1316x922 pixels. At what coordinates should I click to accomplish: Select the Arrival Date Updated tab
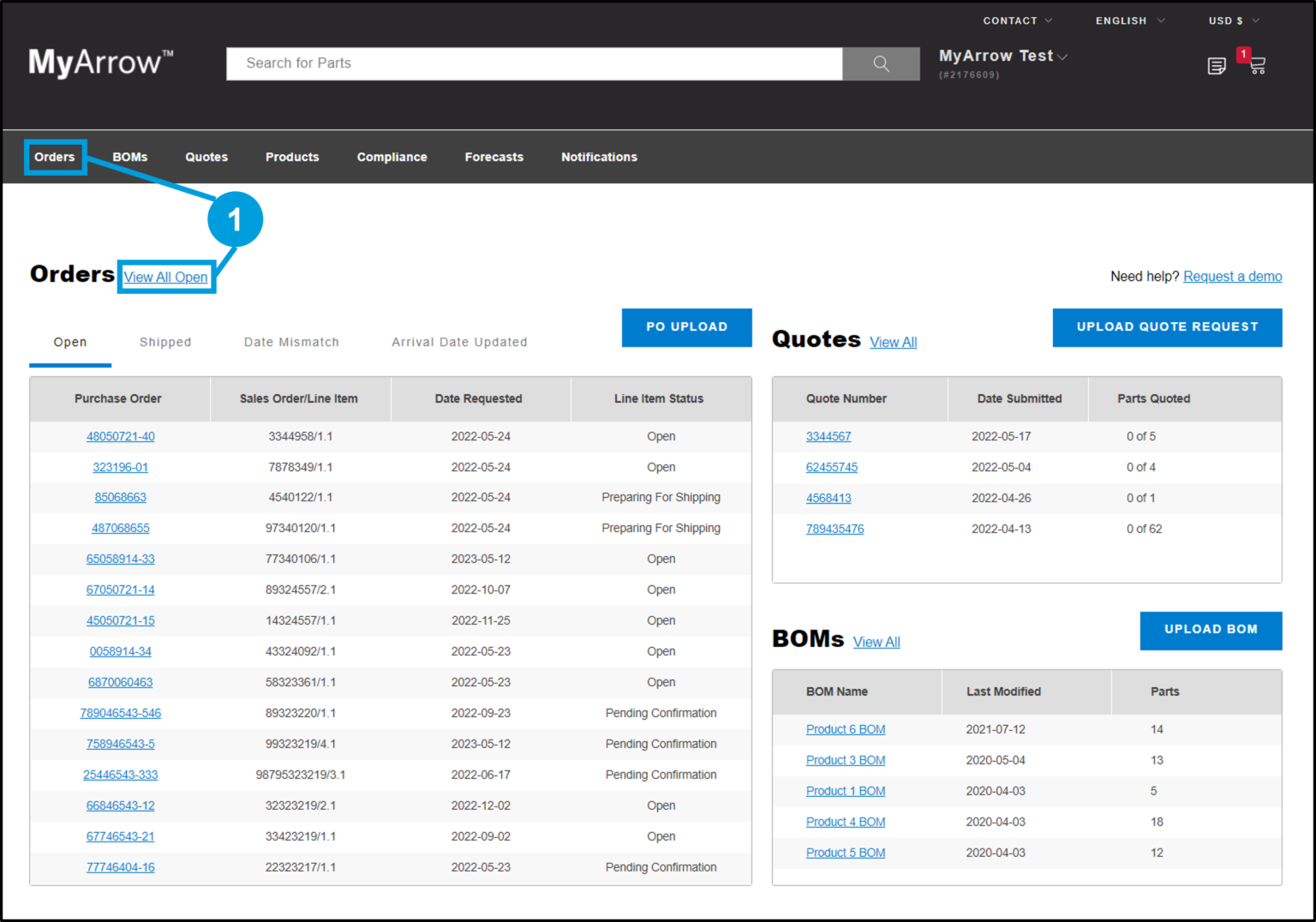(459, 342)
